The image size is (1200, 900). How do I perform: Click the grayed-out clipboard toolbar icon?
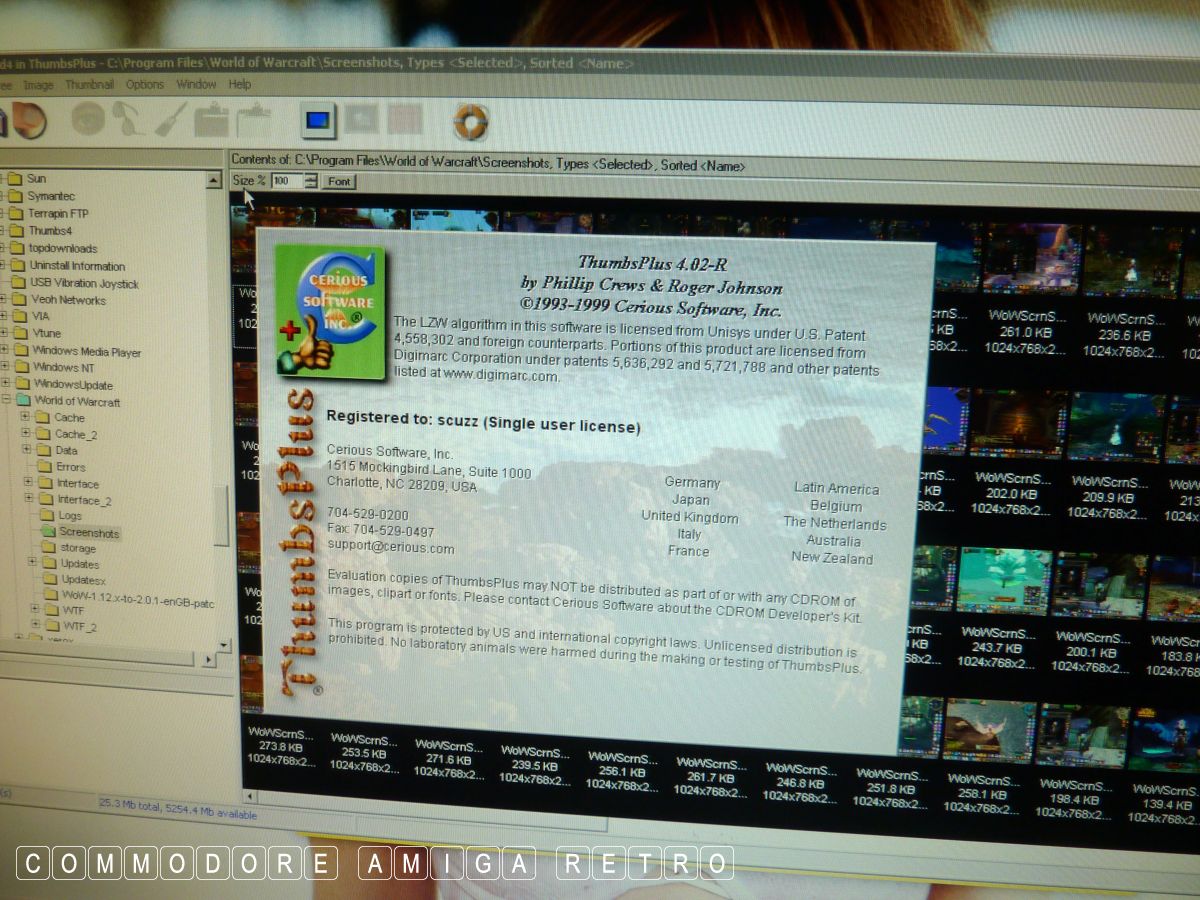point(211,119)
